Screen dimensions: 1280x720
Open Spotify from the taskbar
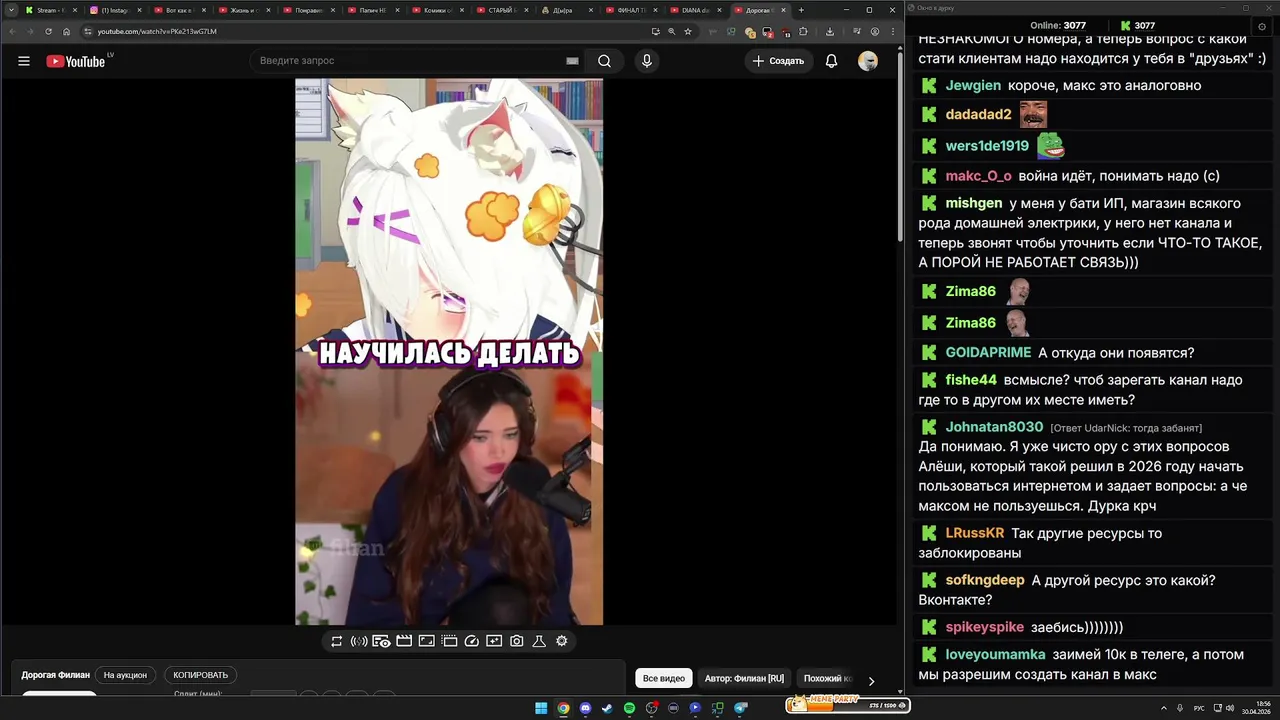point(629,707)
